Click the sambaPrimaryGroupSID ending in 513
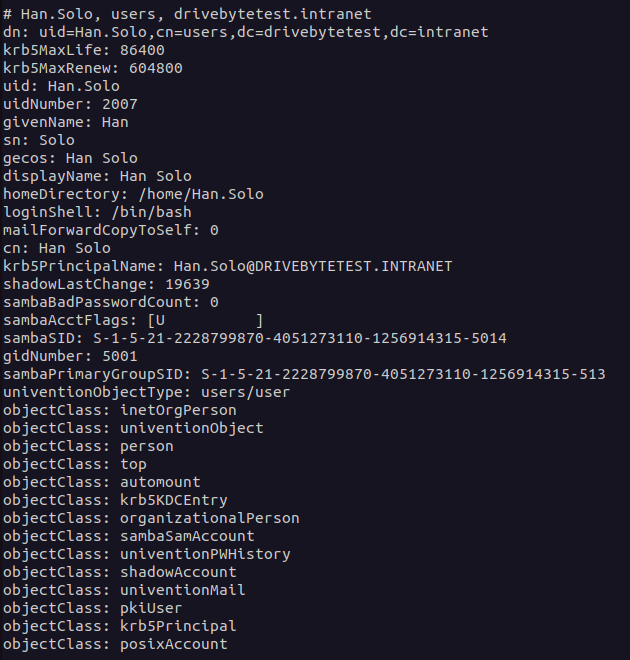The image size is (630, 660). 403,375
